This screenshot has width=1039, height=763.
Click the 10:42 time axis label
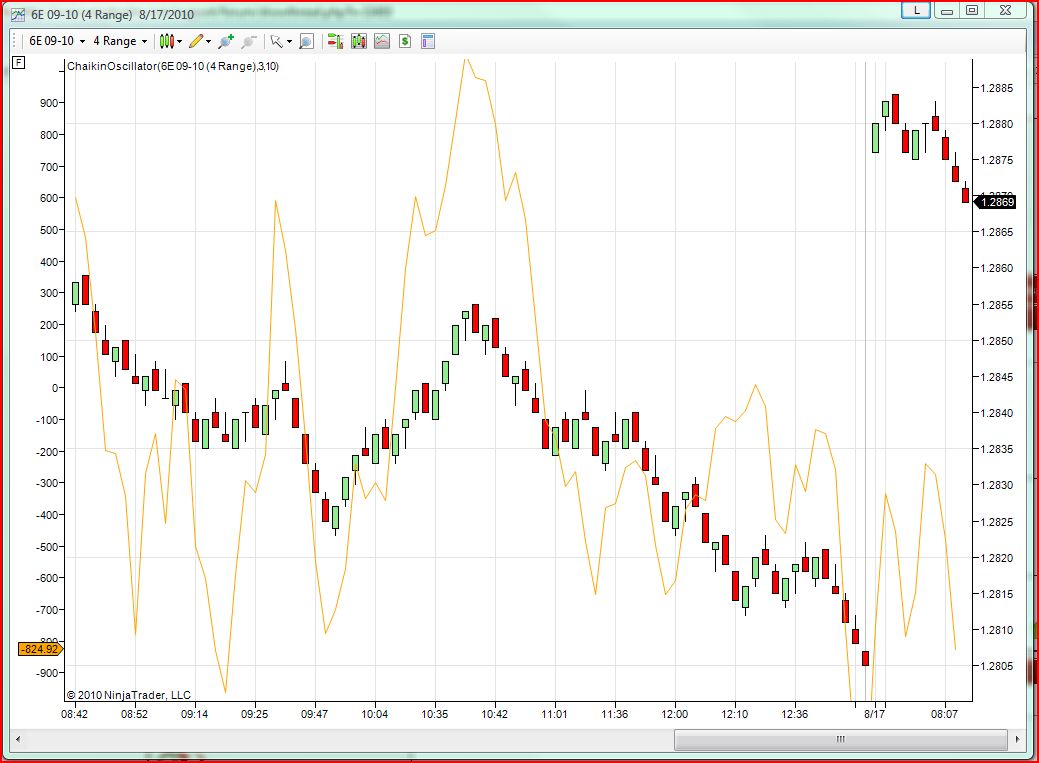pyautogui.click(x=494, y=714)
